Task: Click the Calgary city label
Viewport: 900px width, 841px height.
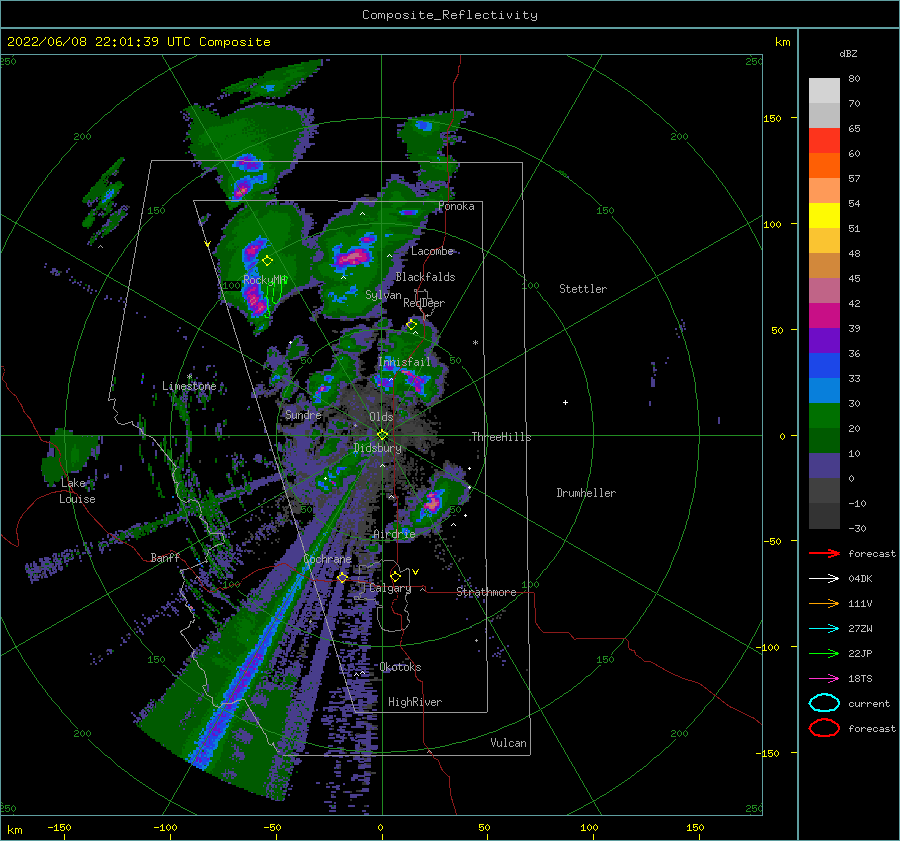Action: (x=390, y=588)
